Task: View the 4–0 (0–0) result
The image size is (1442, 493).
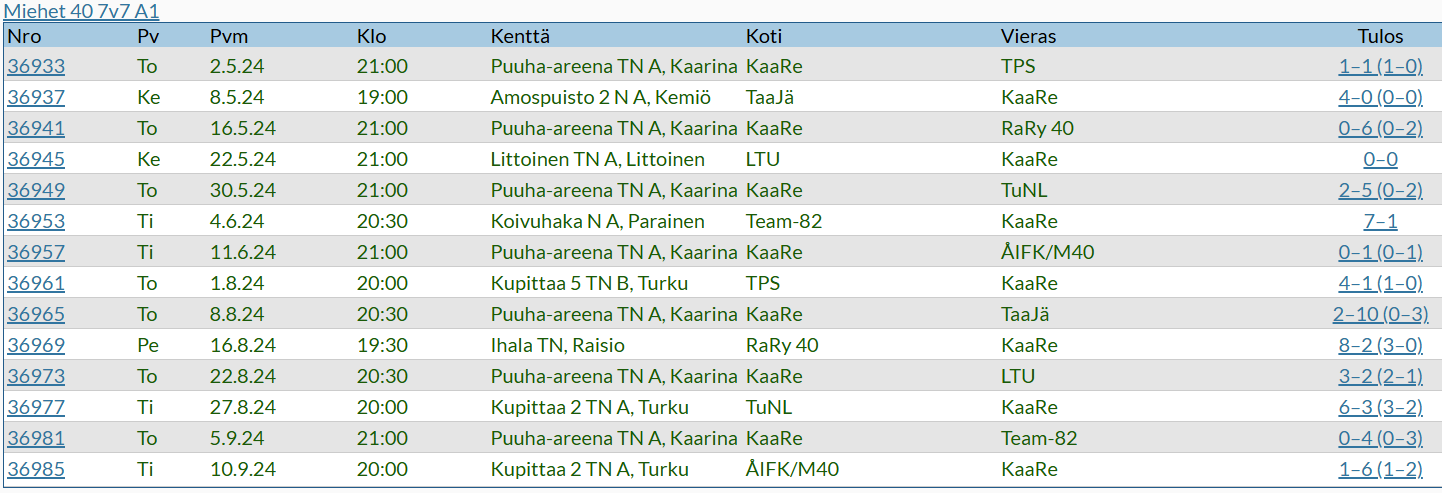Action: click(x=1380, y=98)
